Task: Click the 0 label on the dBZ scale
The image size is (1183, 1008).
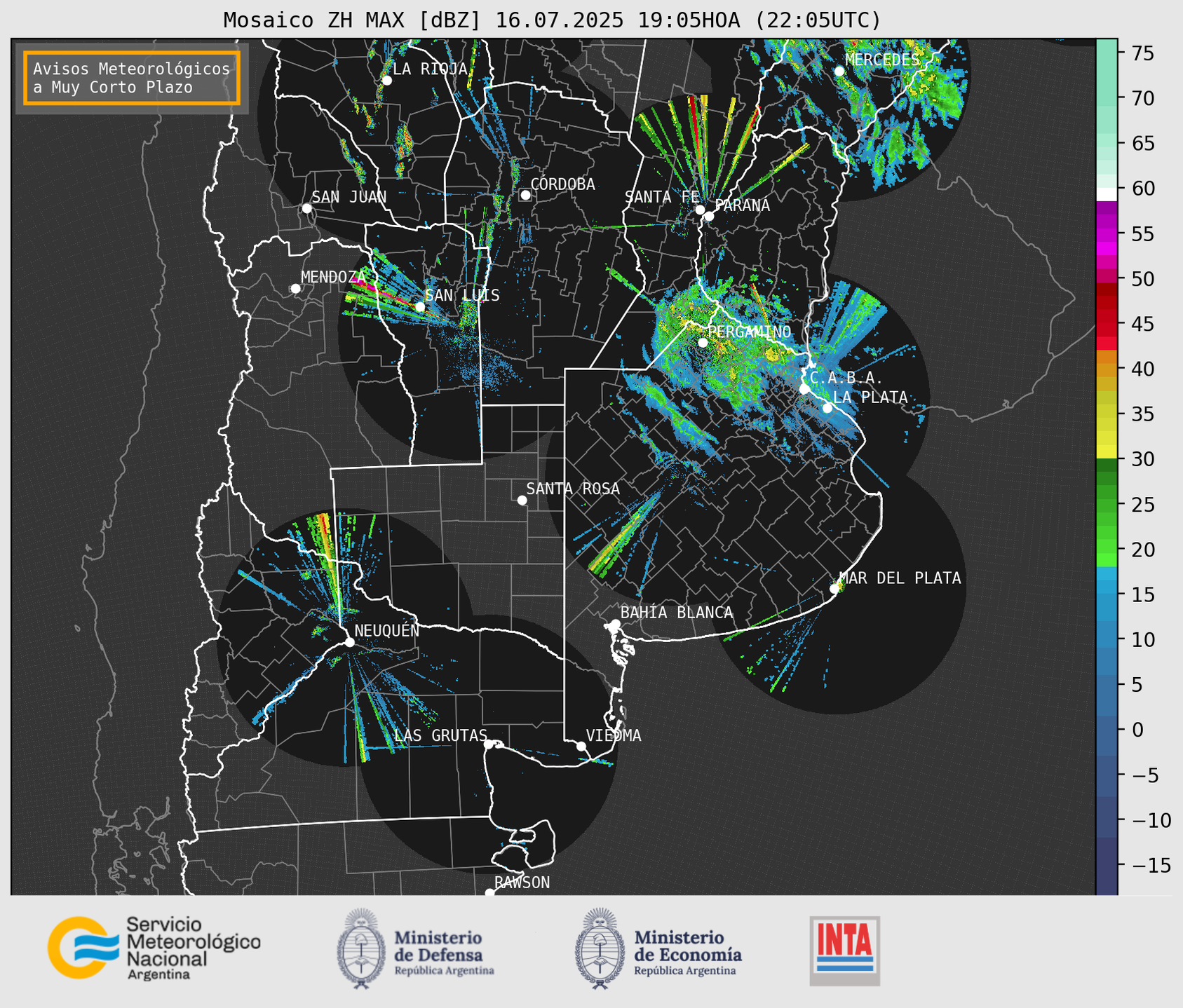Action: click(x=1137, y=730)
